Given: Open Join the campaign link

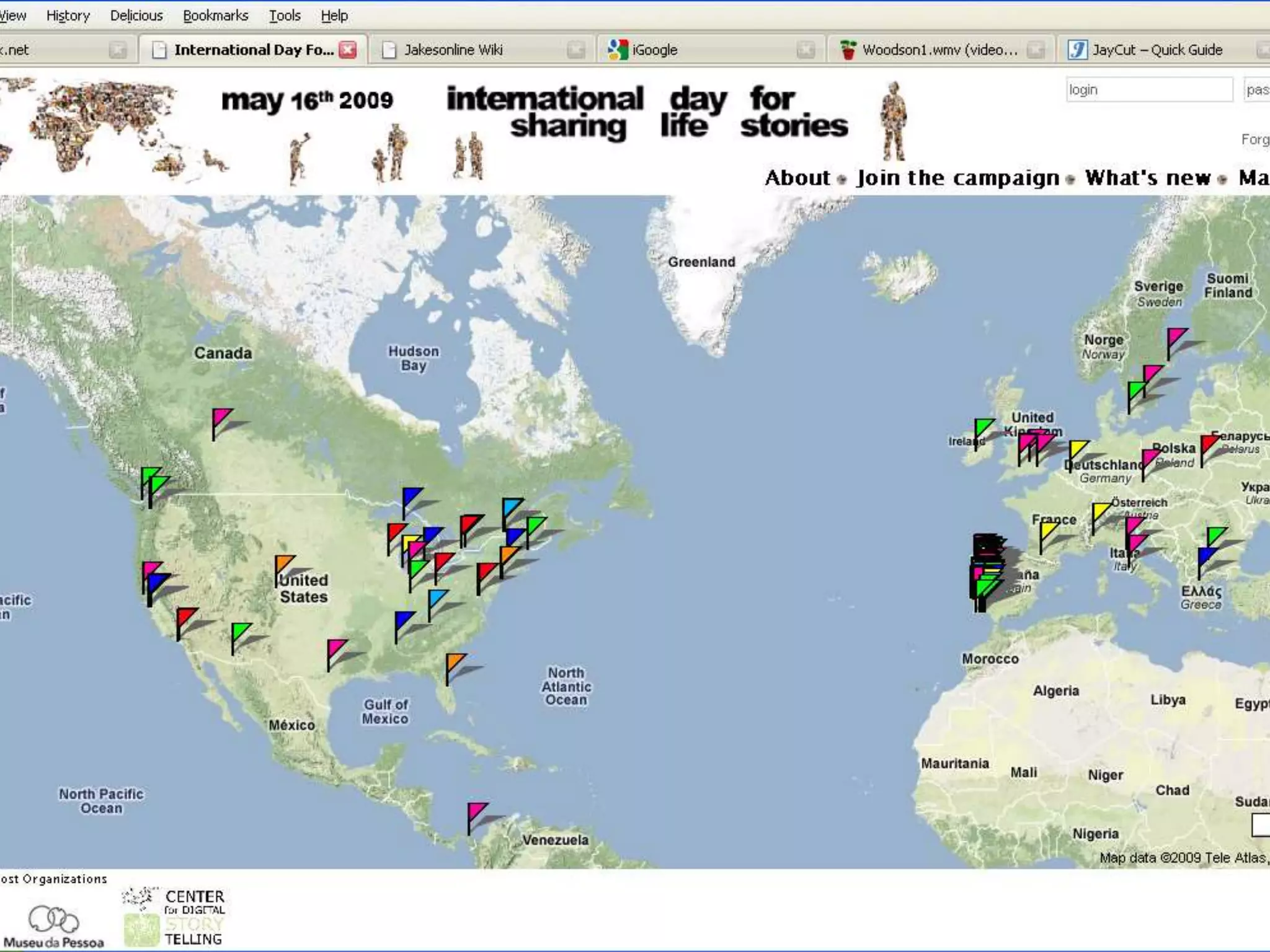Looking at the screenshot, I should pyautogui.click(x=958, y=178).
